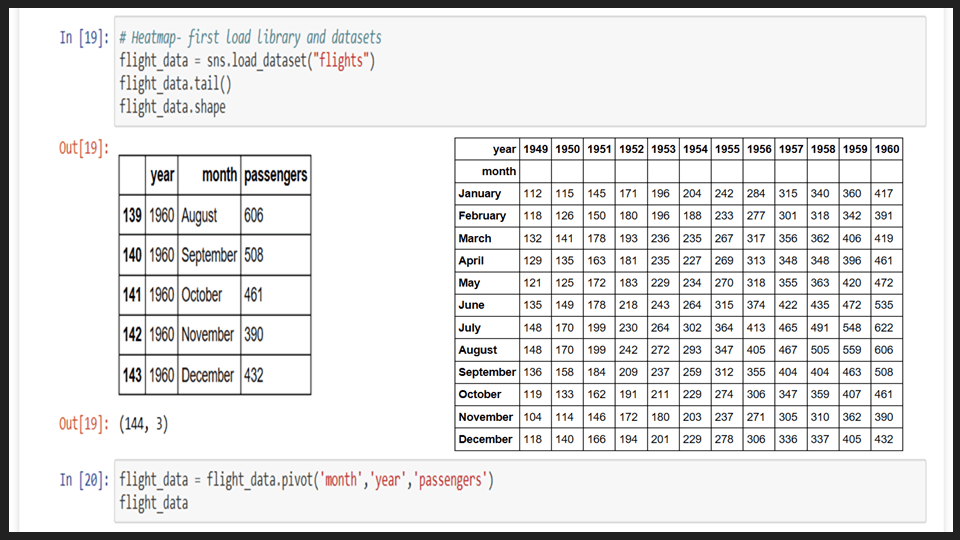960x540 pixels.
Task: Click the In [19] prompt label
Action: pos(84,37)
